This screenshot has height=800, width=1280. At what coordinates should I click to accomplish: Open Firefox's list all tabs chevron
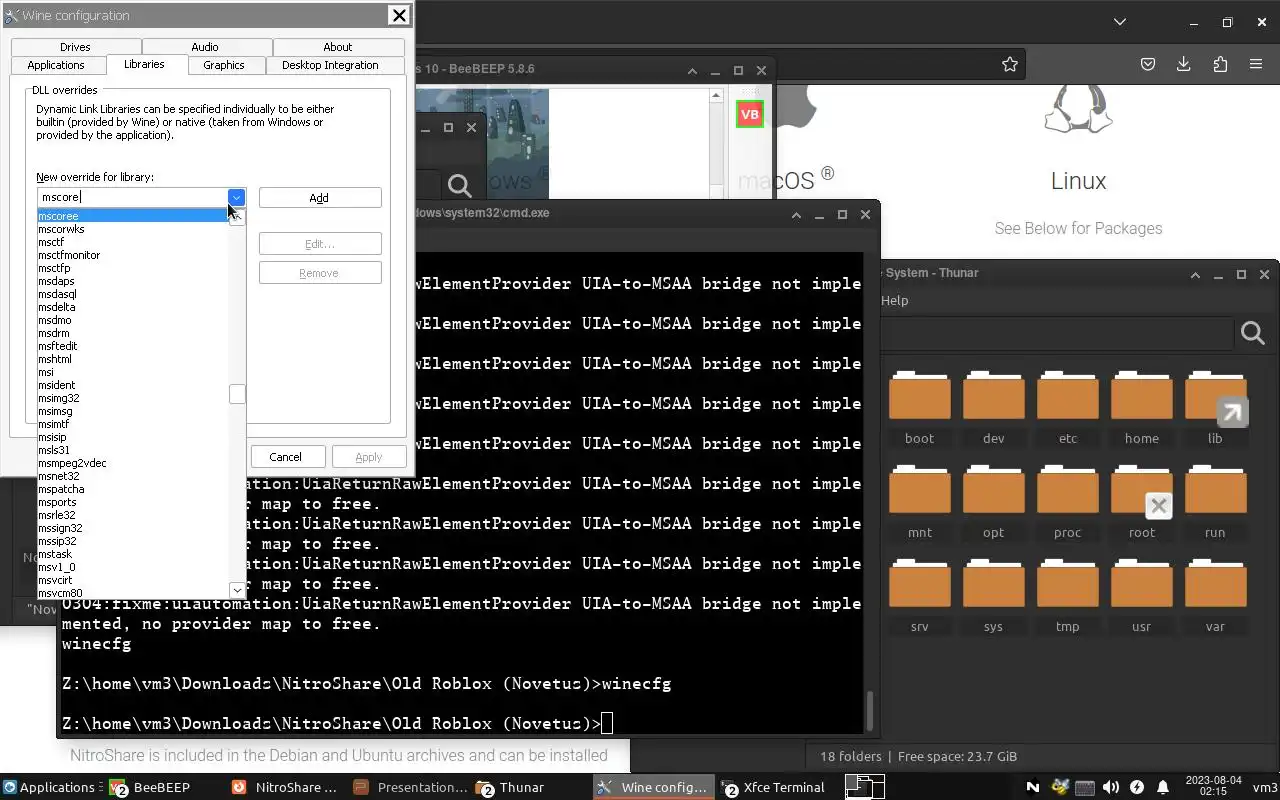coord(1120,21)
